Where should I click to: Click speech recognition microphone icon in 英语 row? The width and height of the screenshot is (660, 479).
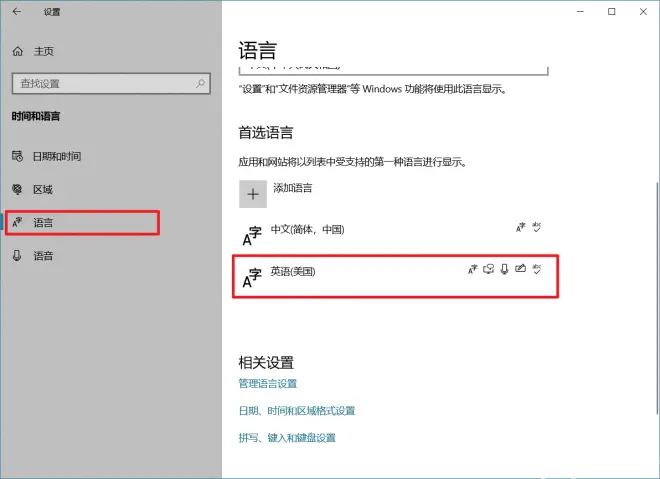coord(504,269)
